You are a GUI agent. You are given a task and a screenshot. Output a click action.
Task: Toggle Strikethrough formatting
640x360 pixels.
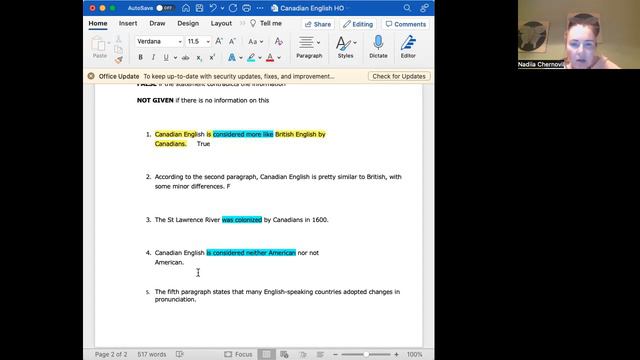pos(185,58)
